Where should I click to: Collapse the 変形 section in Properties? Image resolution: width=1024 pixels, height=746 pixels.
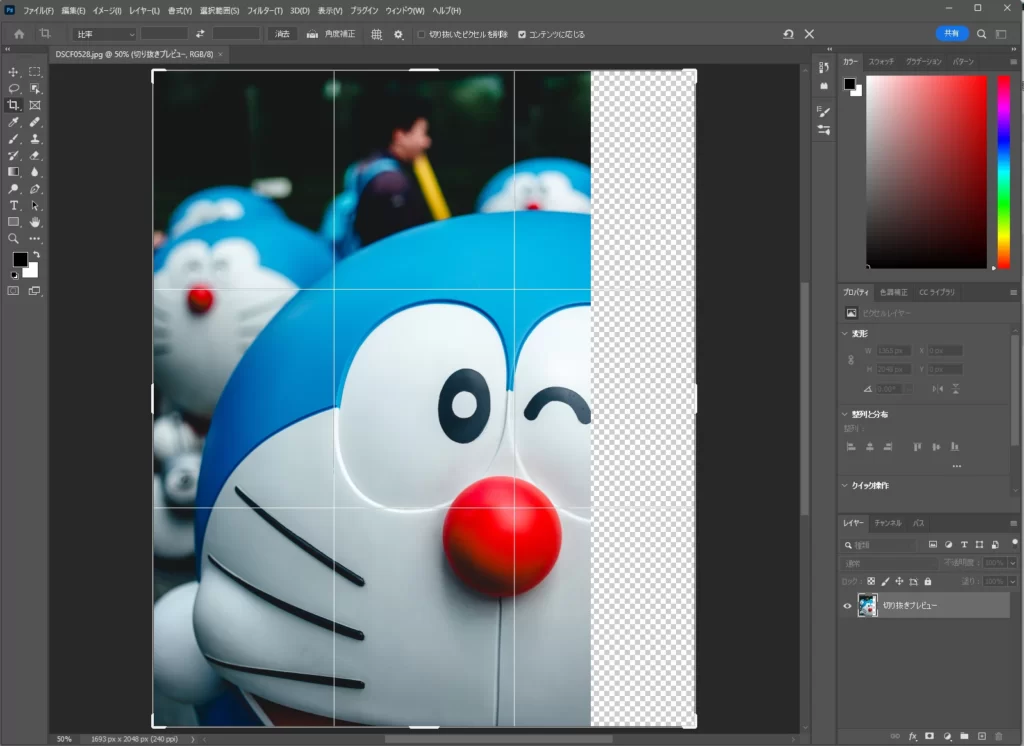(x=844, y=333)
